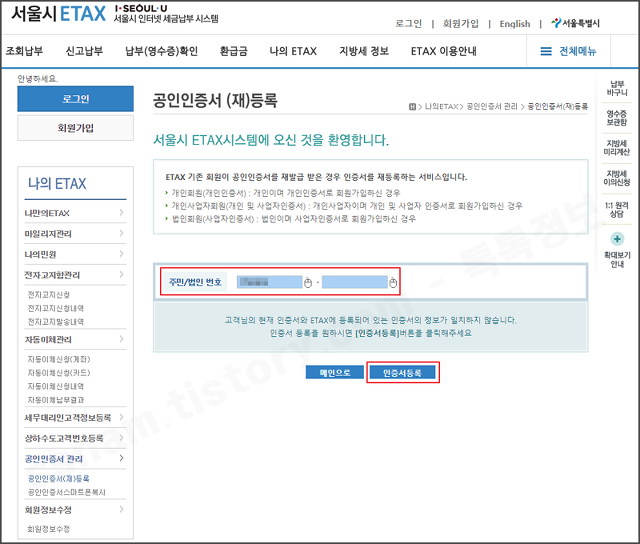Open 공인인증서(재)등록 submenu link
The width and height of the screenshot is (640, 544).
pos(58,478)
